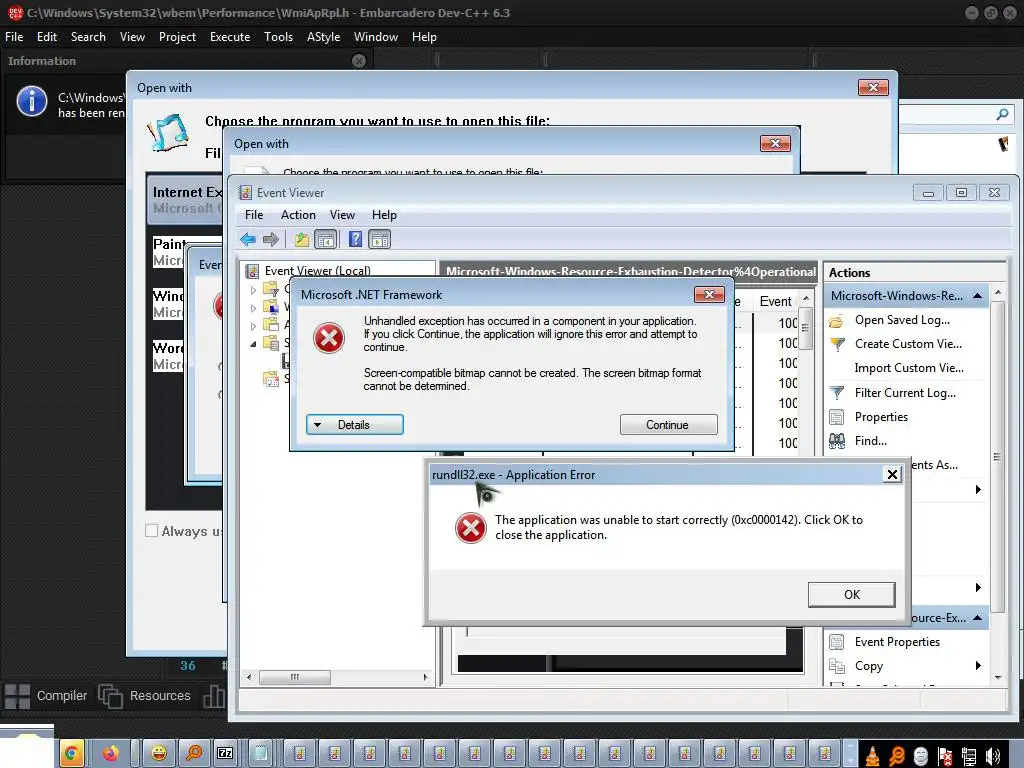The height and width of the screenshot is (768, 1024).
Task: Click the Find binoculars icon
Action: click(x=837, y=441)
